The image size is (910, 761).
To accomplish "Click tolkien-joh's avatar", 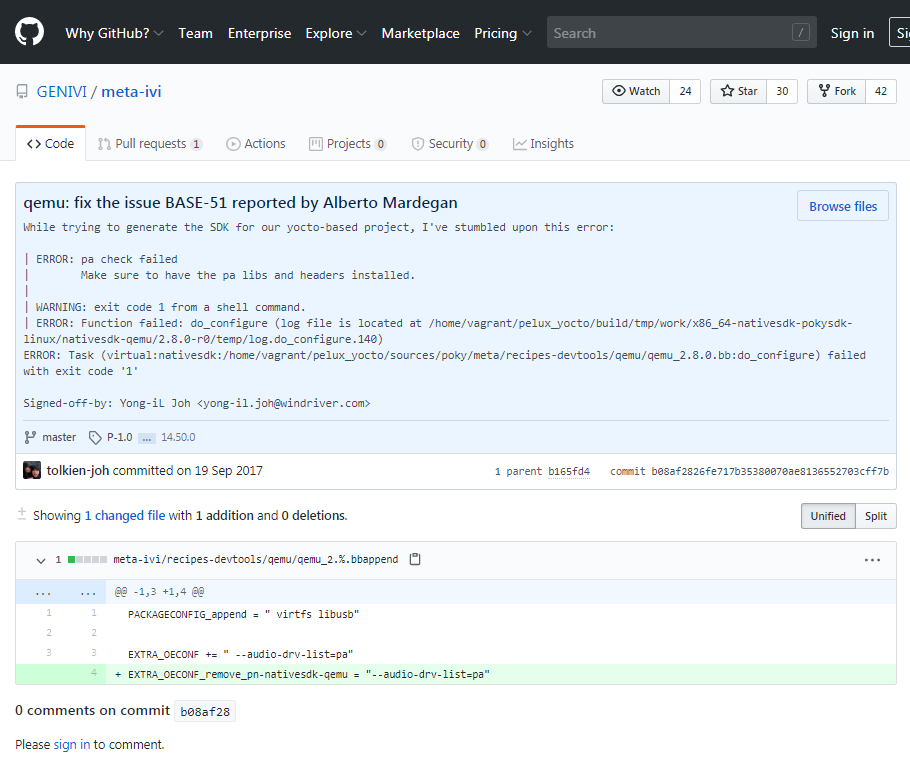I will point(31,470).
